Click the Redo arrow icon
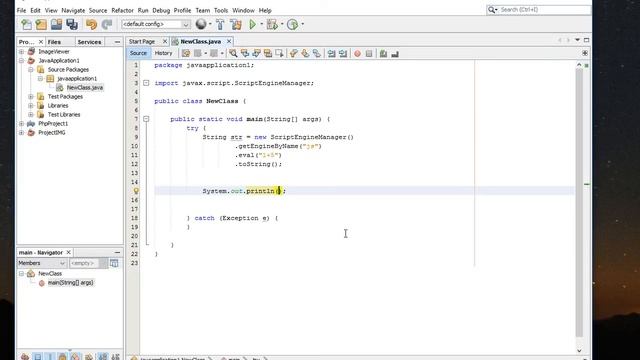The image size is (640, 360). click(107, 24)
